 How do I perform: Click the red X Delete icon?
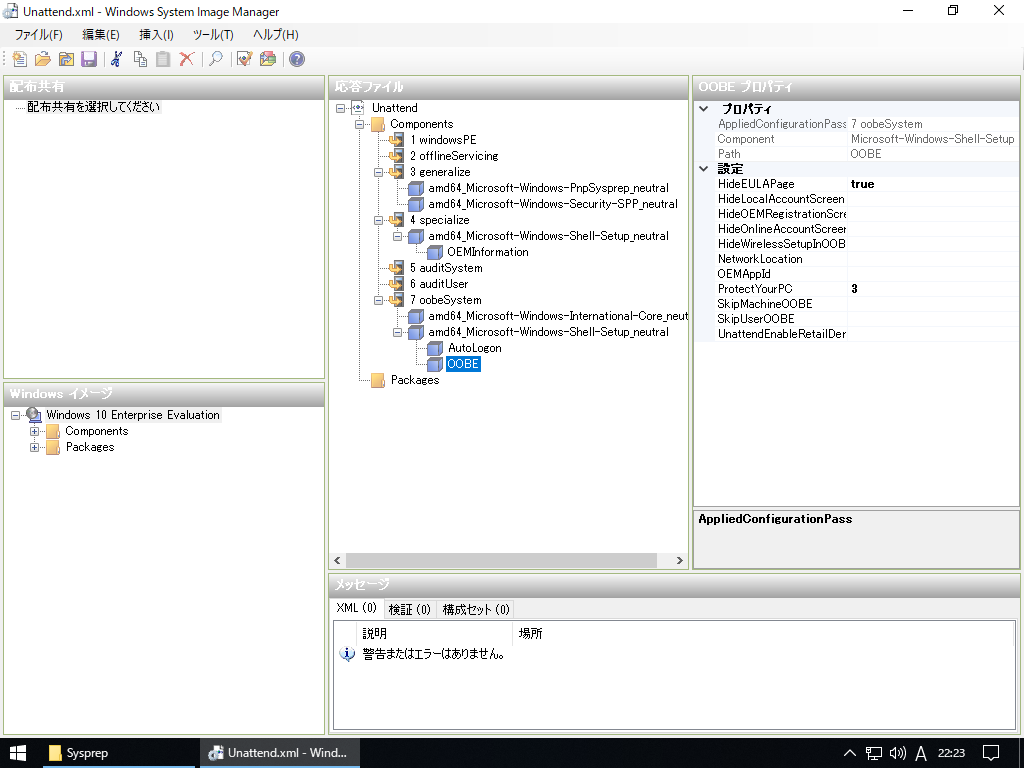(187, 59)
